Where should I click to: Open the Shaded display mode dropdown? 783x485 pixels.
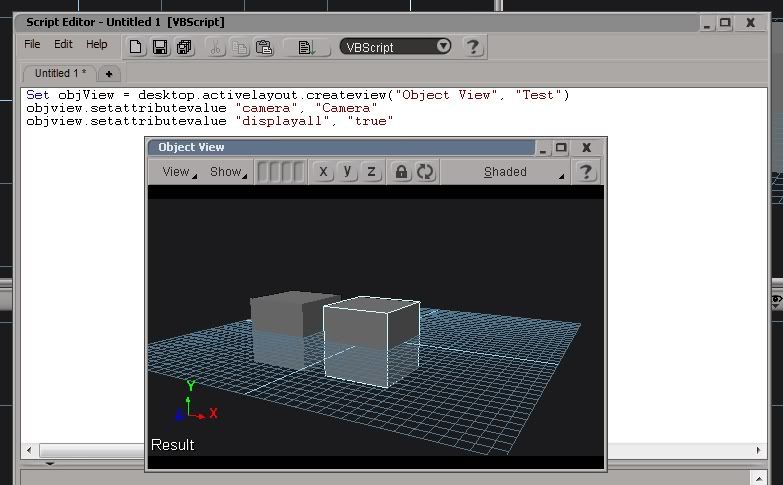(505, 172)
